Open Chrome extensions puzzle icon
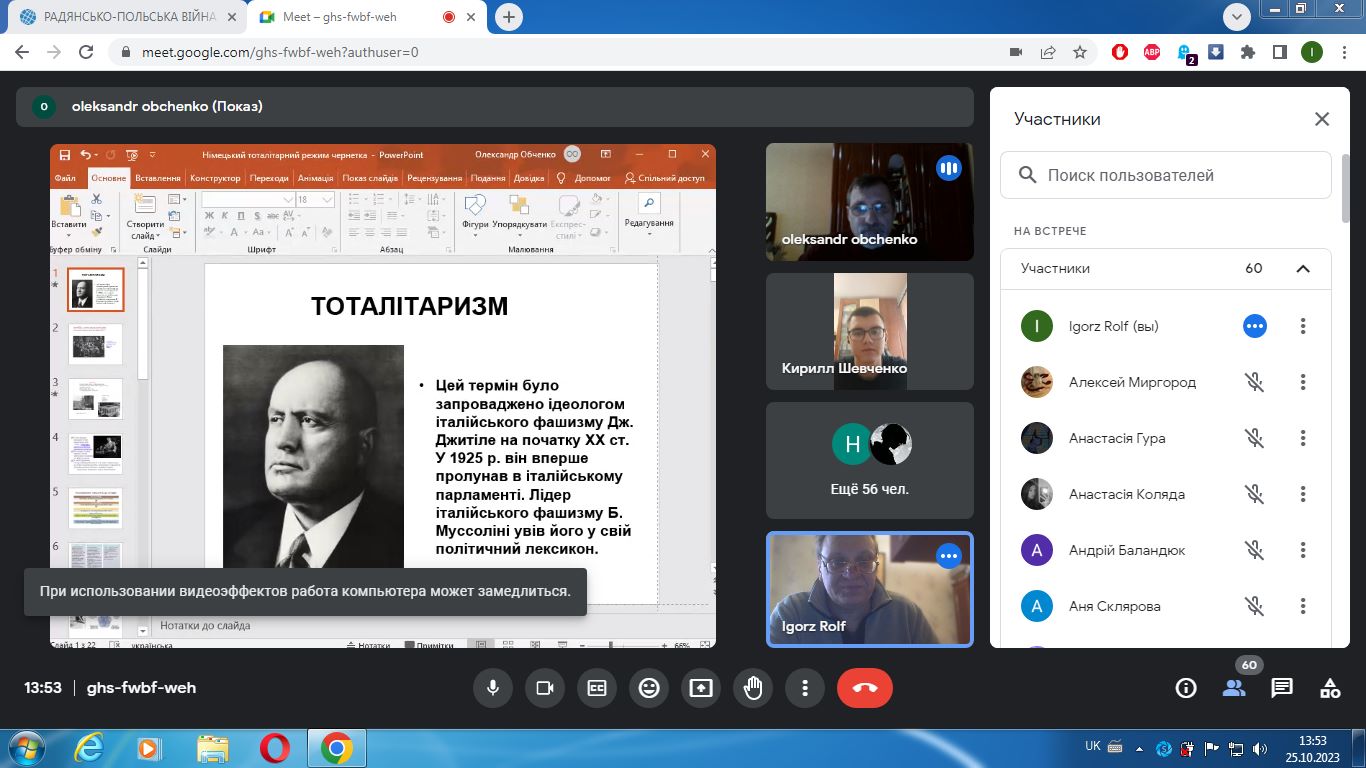The width and height of the screenshot is (1366, 768). (x=1247, y=52)
